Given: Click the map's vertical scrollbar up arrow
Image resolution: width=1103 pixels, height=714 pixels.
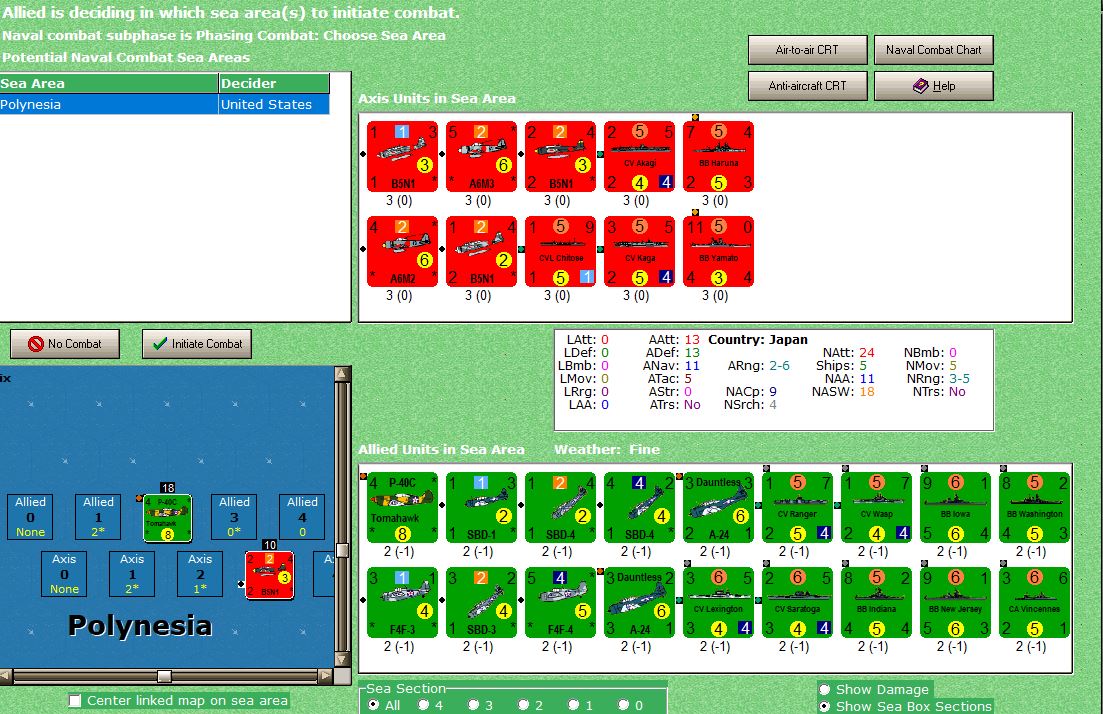Looking at the screenshot, I should (x=342, y=374).
